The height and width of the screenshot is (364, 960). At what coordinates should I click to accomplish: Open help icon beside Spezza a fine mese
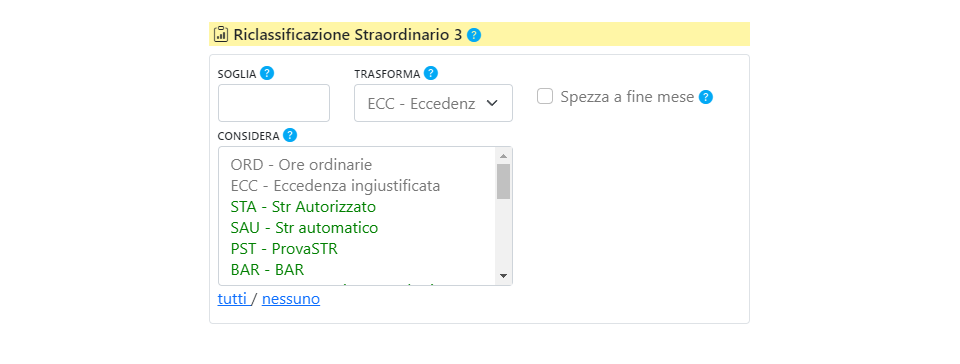706,97
